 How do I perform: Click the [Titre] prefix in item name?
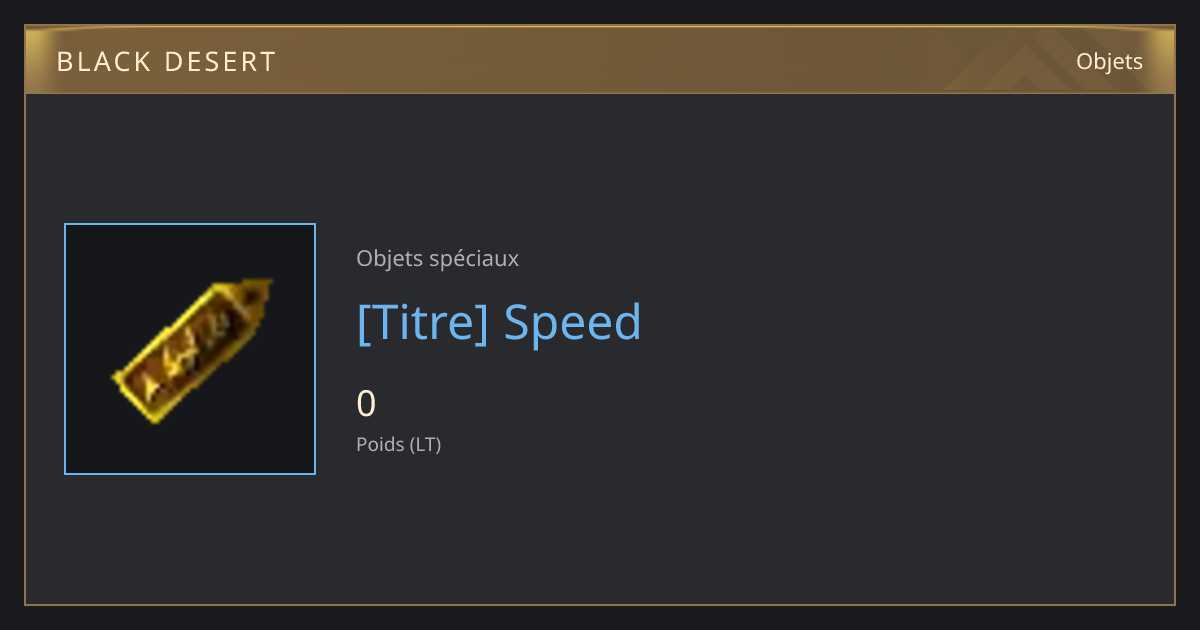point(422,323)
